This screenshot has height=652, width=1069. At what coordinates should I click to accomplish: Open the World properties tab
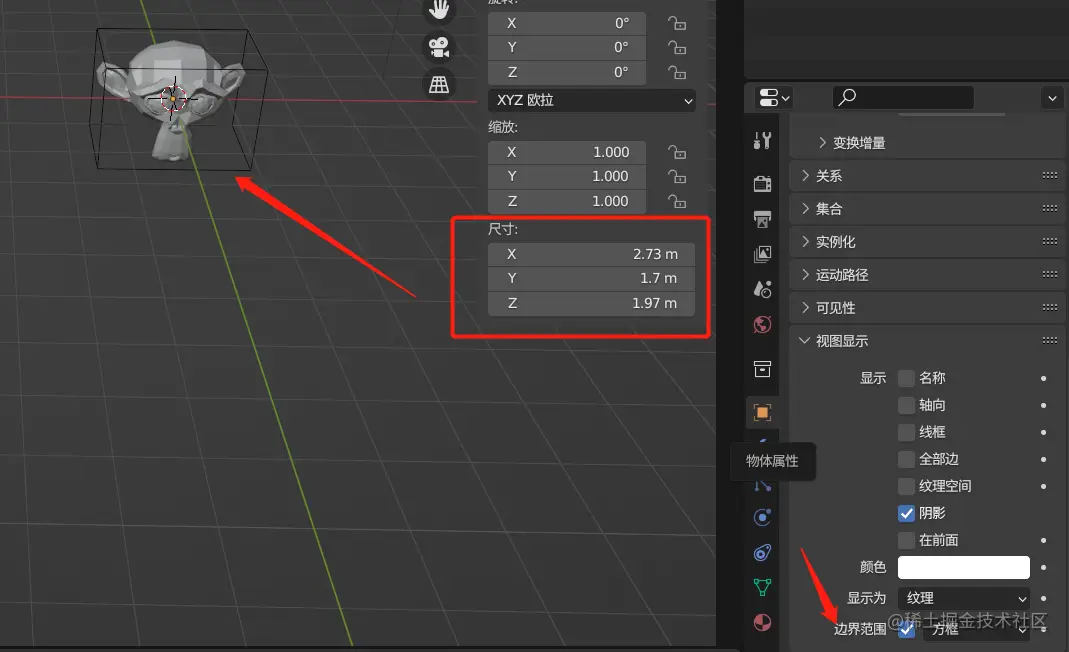(762, 325)
